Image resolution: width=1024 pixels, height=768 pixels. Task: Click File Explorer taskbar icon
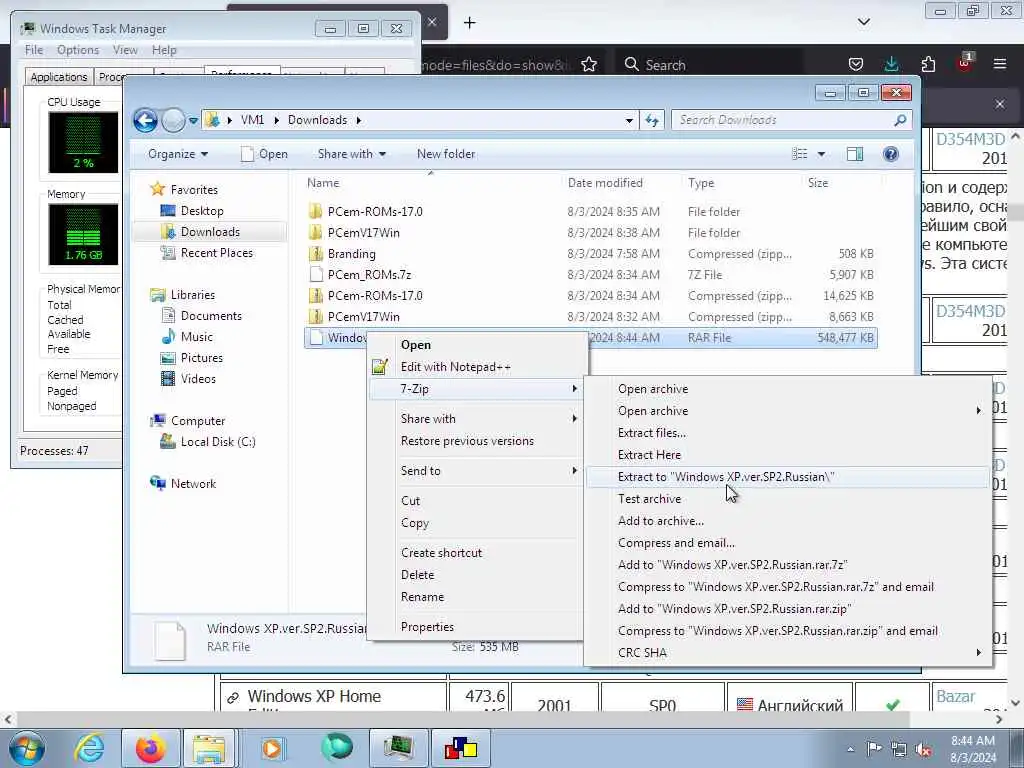click(x=209, y=748)
